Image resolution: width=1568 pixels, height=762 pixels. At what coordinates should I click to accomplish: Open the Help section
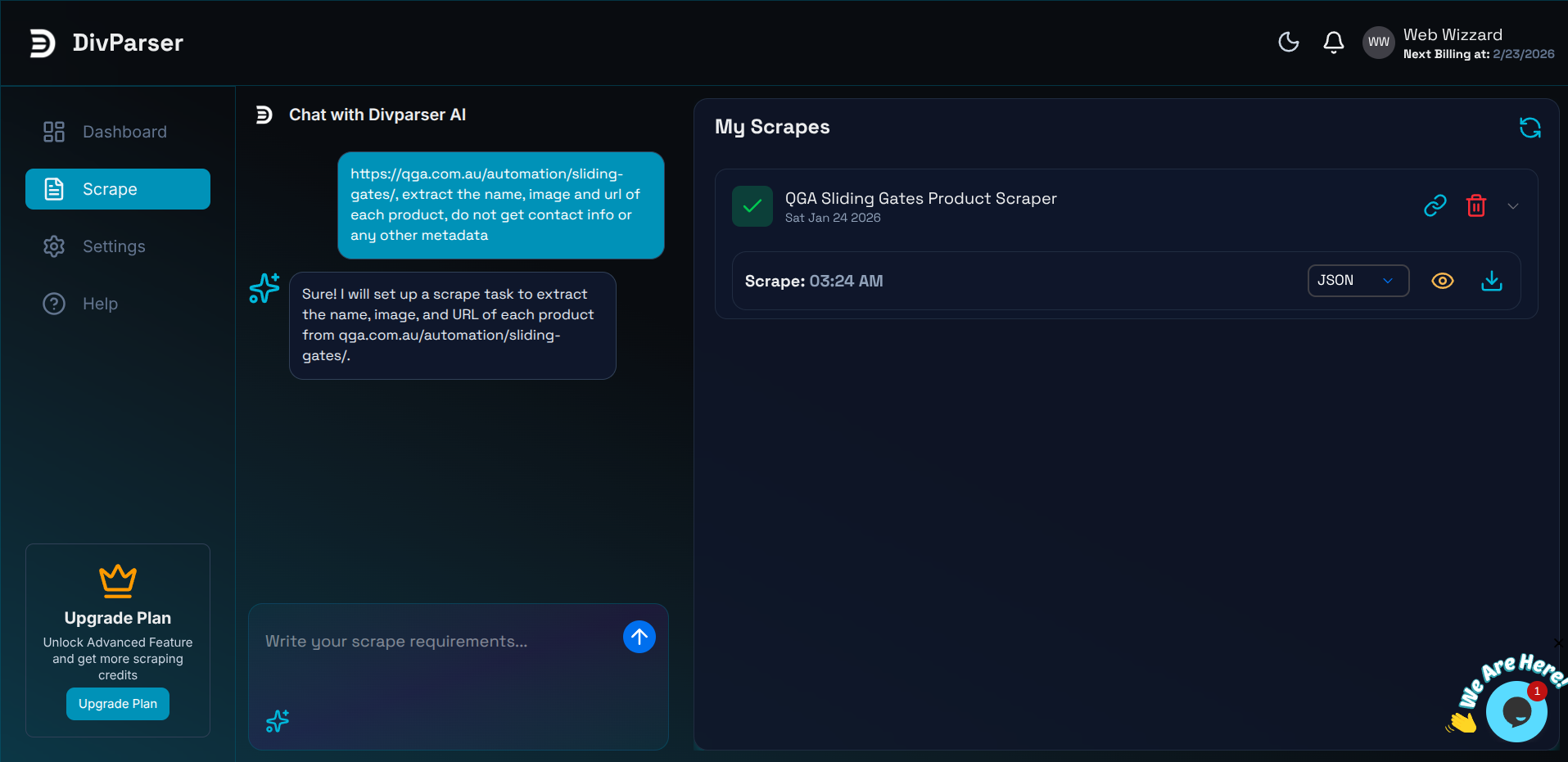click(98, 303)
